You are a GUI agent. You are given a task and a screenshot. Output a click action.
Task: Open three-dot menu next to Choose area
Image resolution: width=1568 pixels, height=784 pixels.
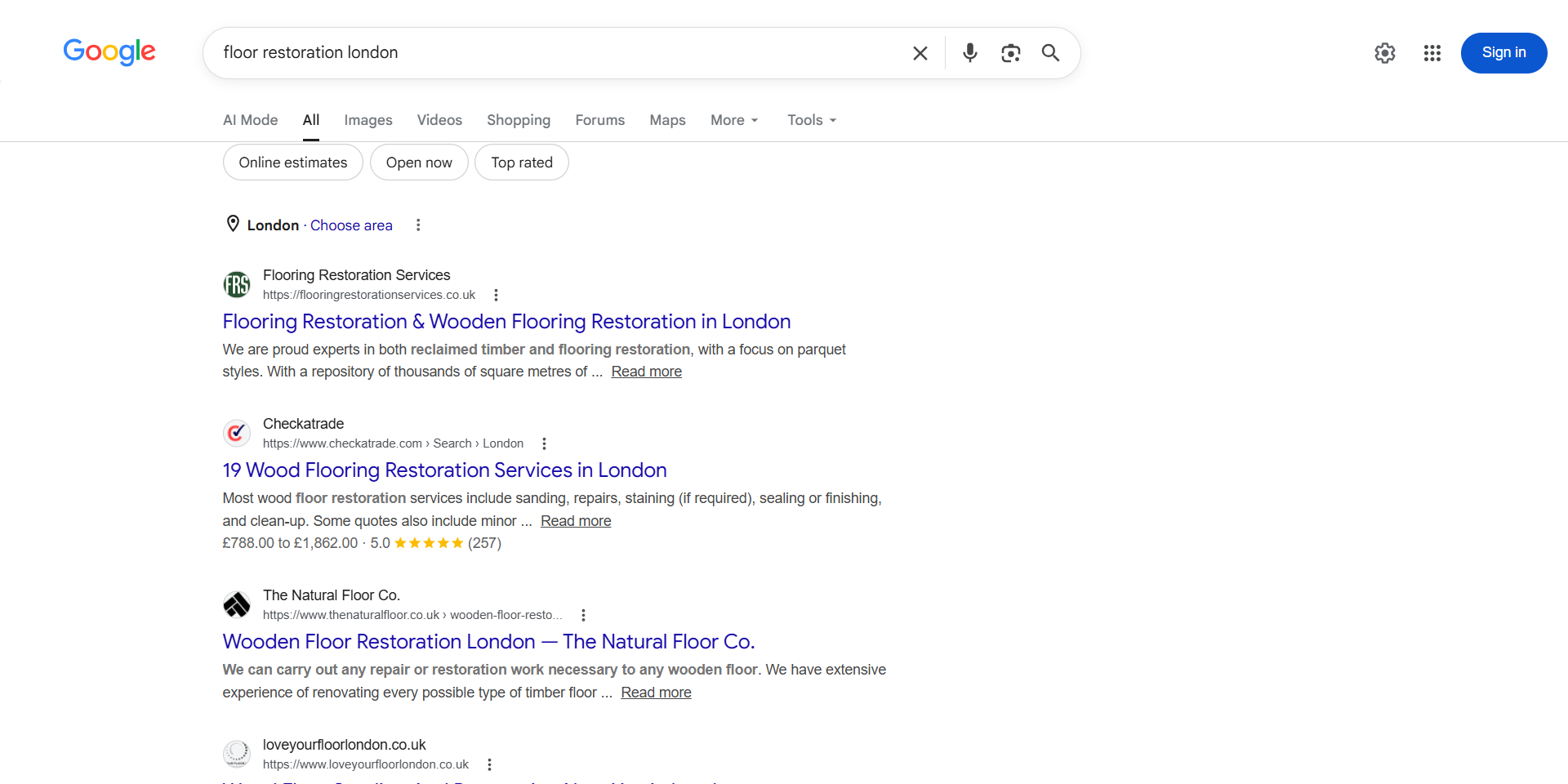(x=418, y=225)
